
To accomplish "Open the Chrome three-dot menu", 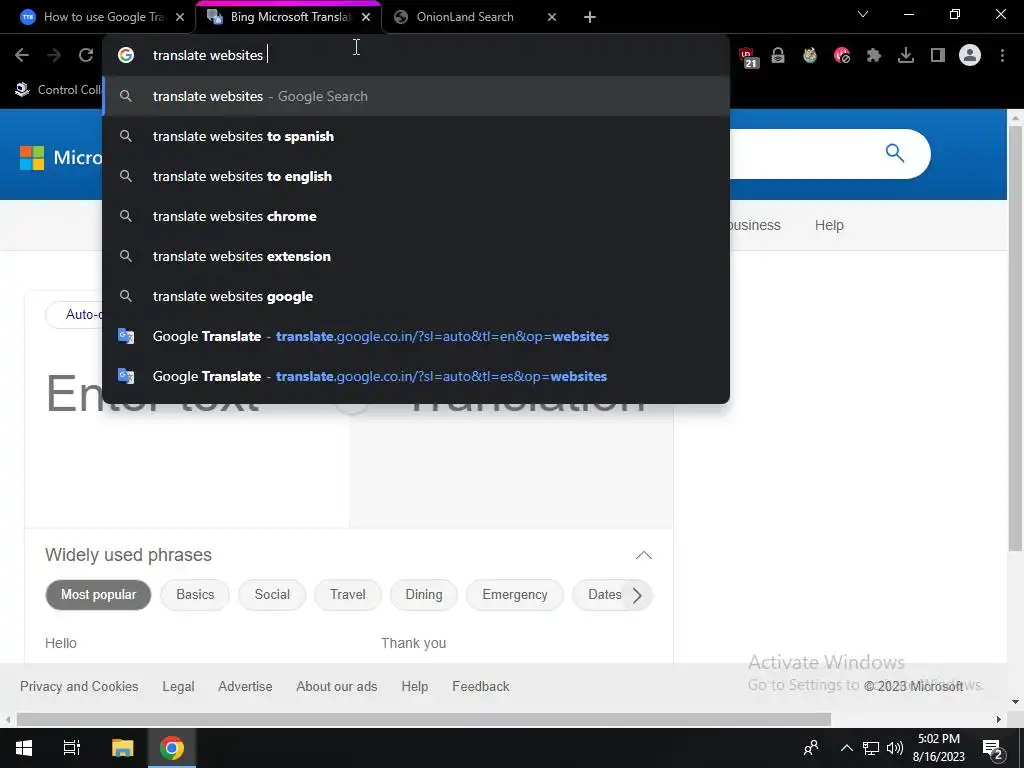I will pyautogui.click(x=1002, y=56).
